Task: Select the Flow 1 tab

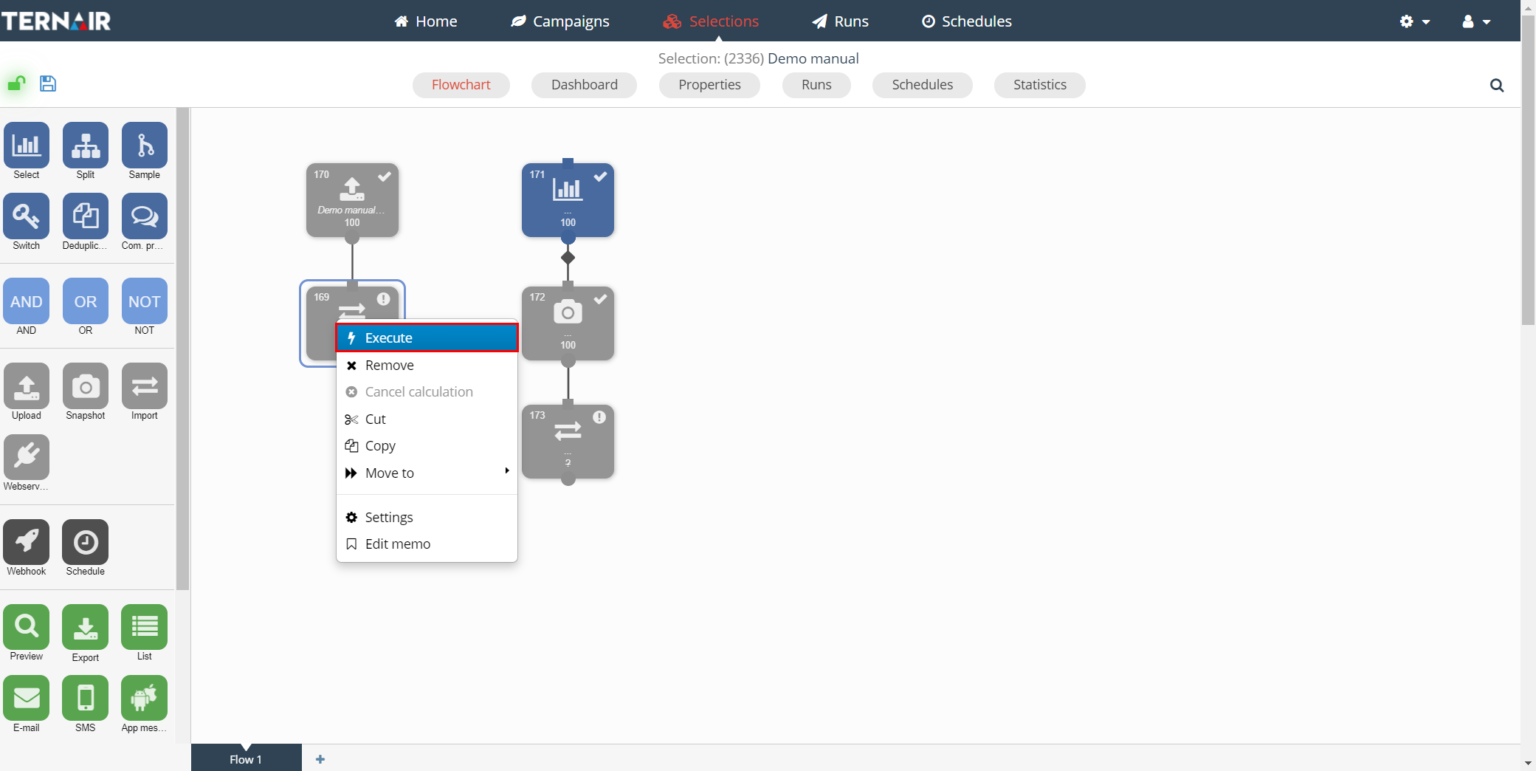Action: 246,759
